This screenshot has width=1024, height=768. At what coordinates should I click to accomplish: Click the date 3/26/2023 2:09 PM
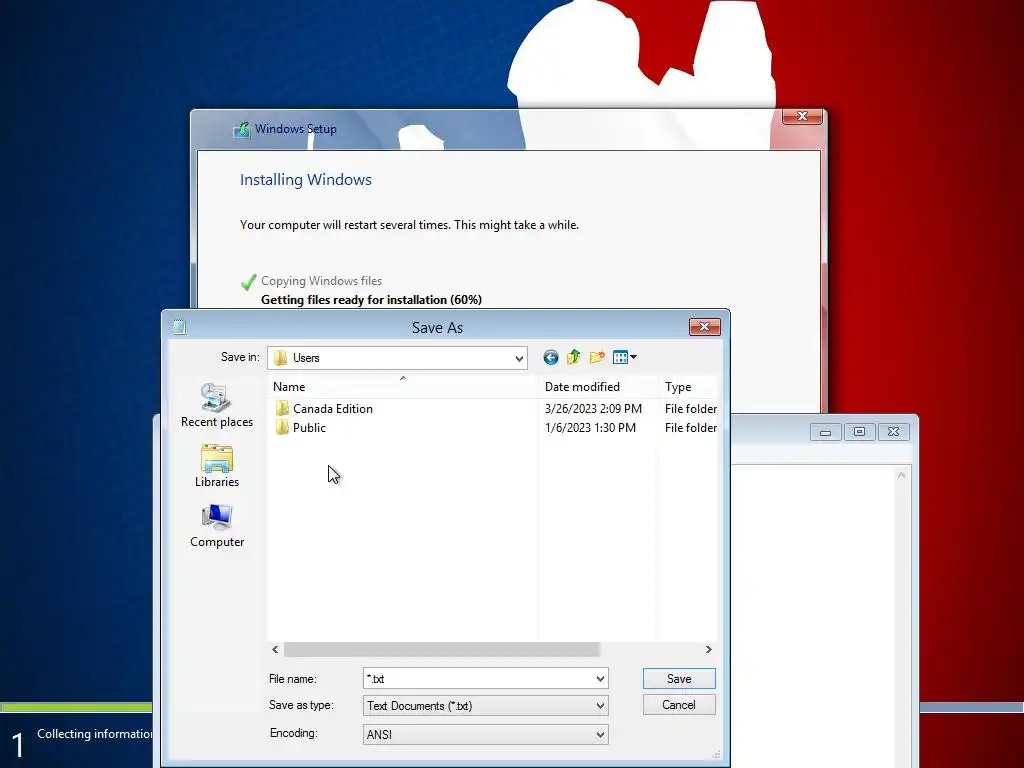tap(593, 409)
